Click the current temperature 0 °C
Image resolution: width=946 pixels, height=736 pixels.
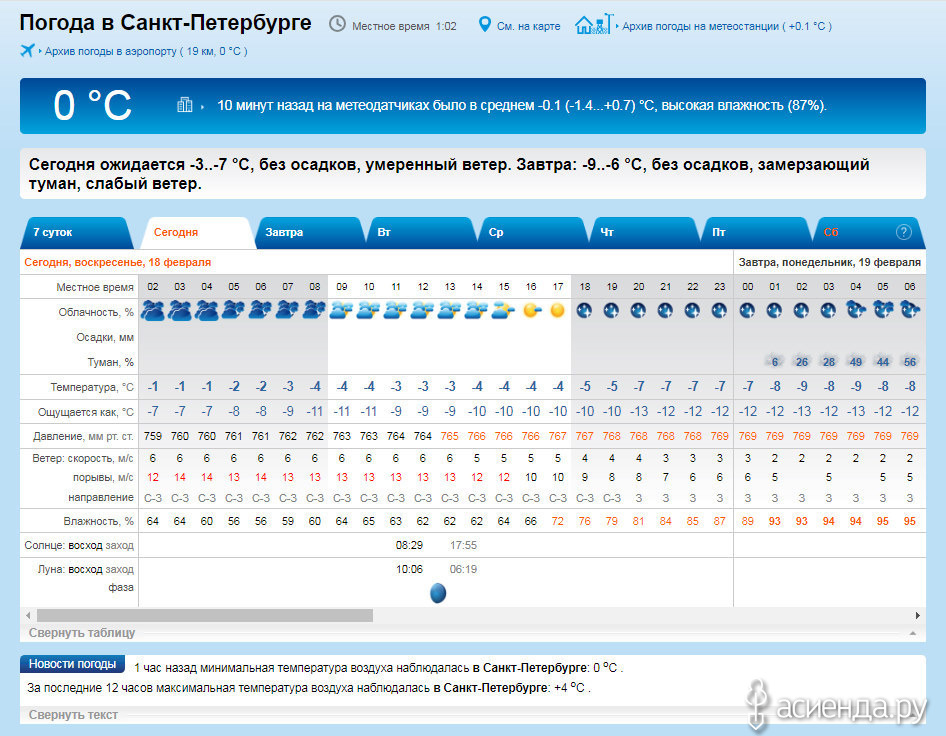[x=92, y=106]
